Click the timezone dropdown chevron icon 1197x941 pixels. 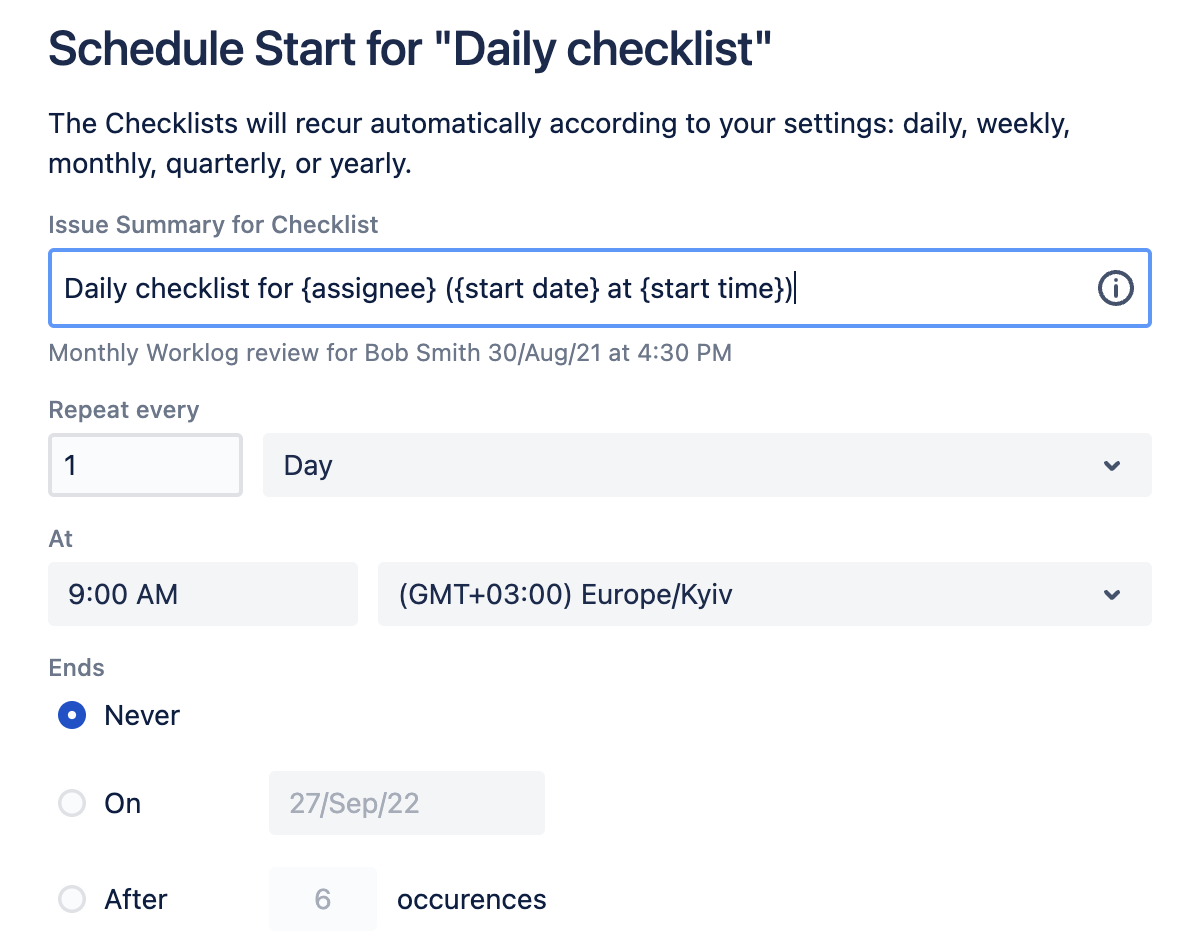[1110, 594]
